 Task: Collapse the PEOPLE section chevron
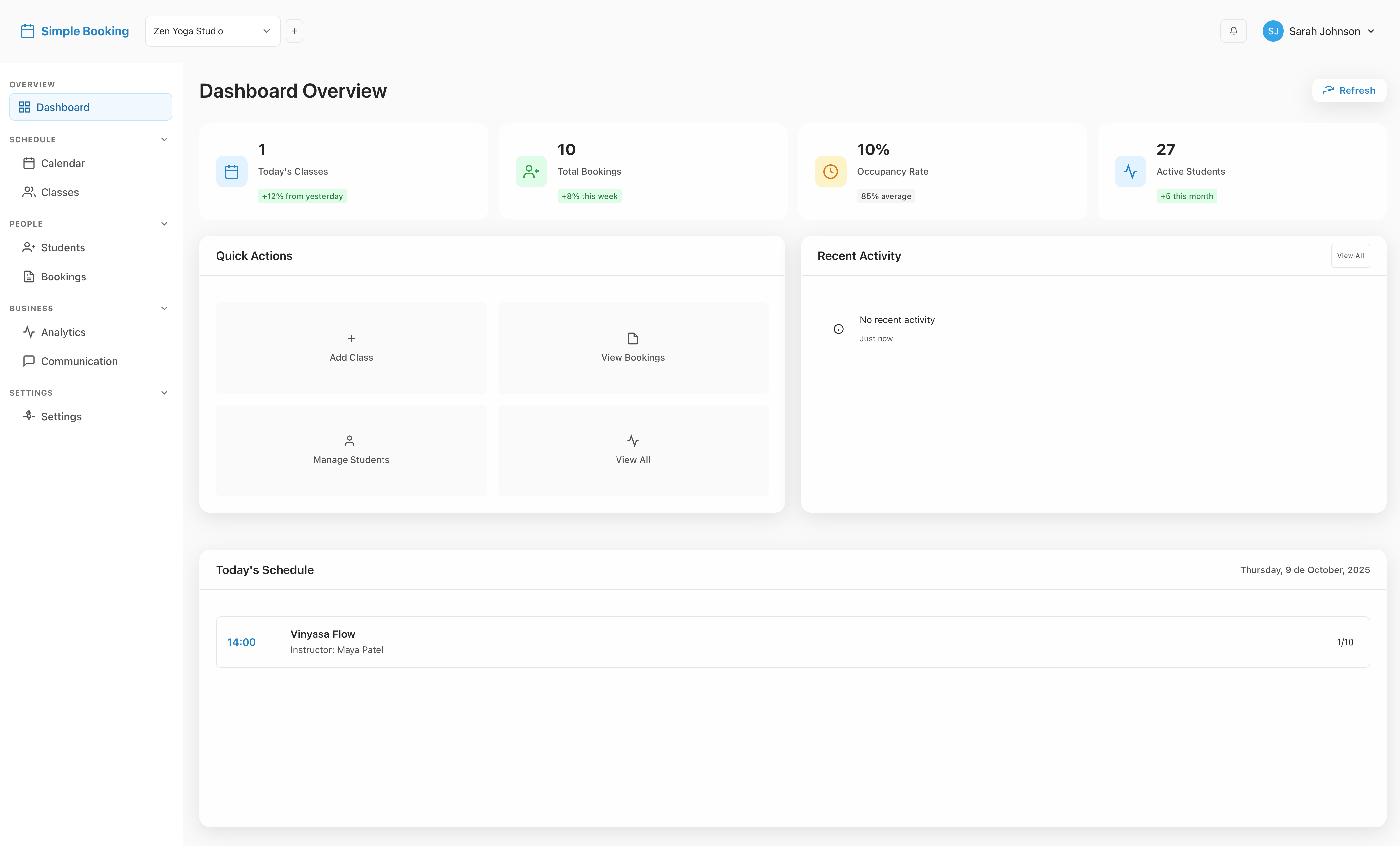[164, 223]
